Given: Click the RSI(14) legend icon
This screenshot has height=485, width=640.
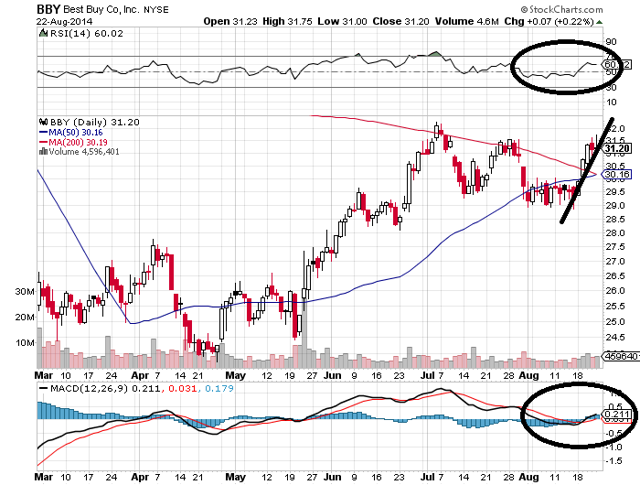Looking at the screenshot, I should point(43,33).
